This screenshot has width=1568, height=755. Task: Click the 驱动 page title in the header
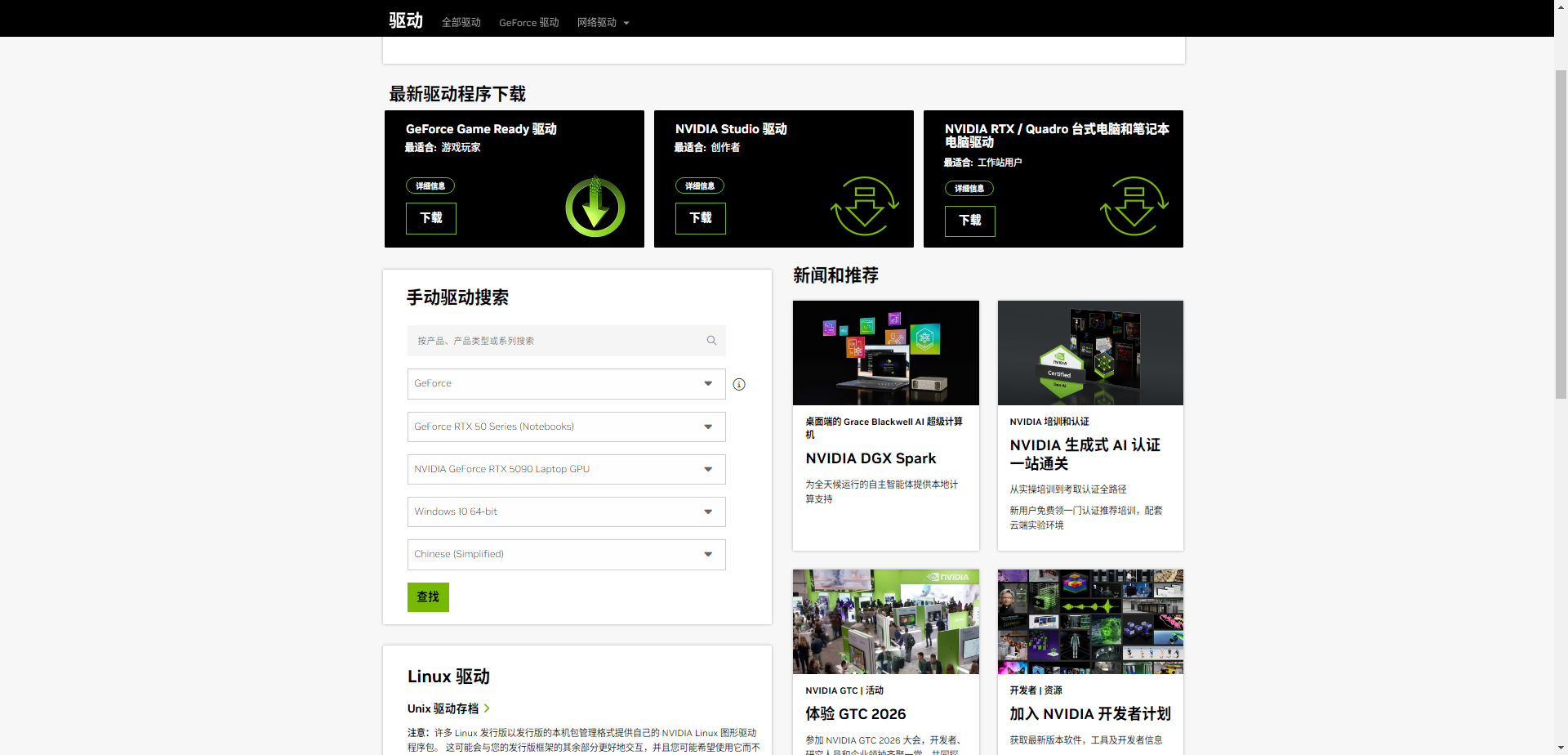[406, 20]
